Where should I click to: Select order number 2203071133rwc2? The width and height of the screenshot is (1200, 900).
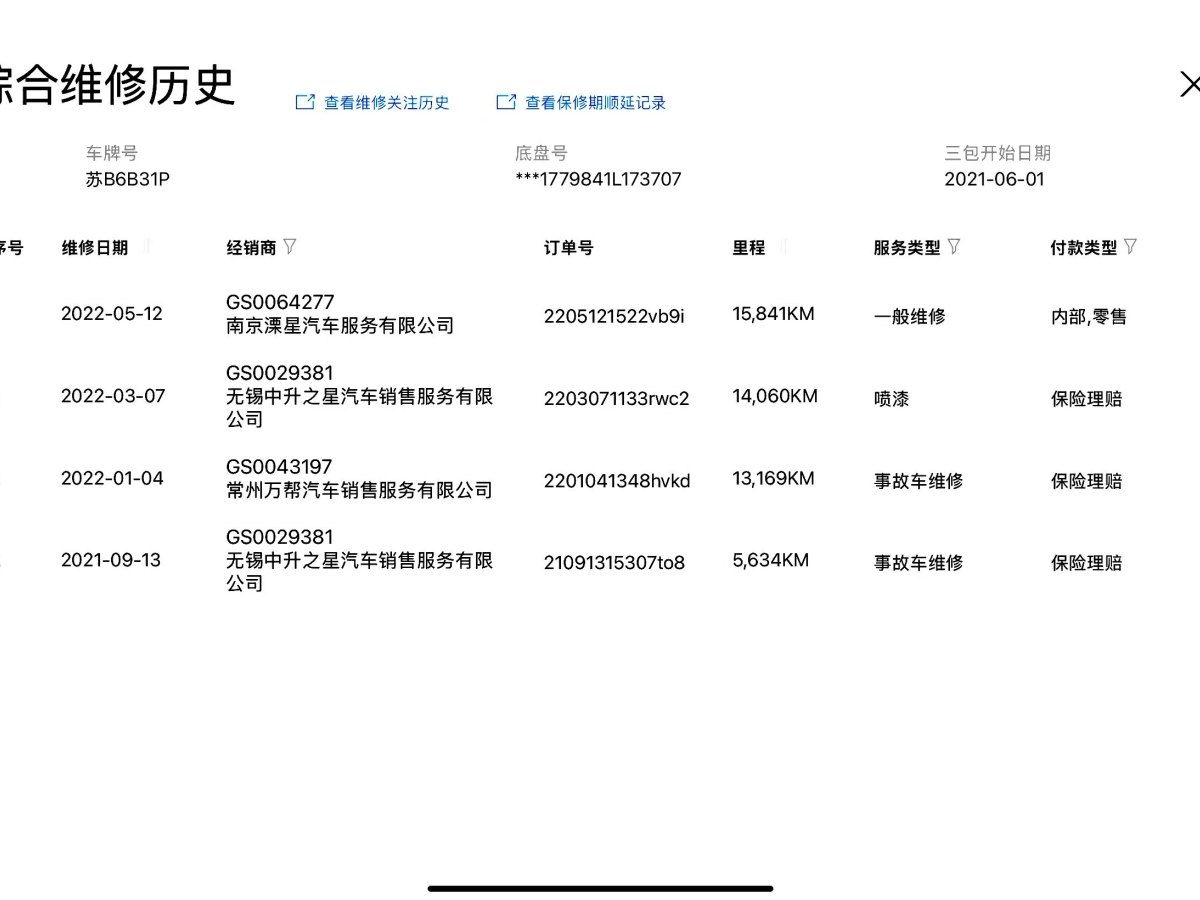click(x=616, y=398)
